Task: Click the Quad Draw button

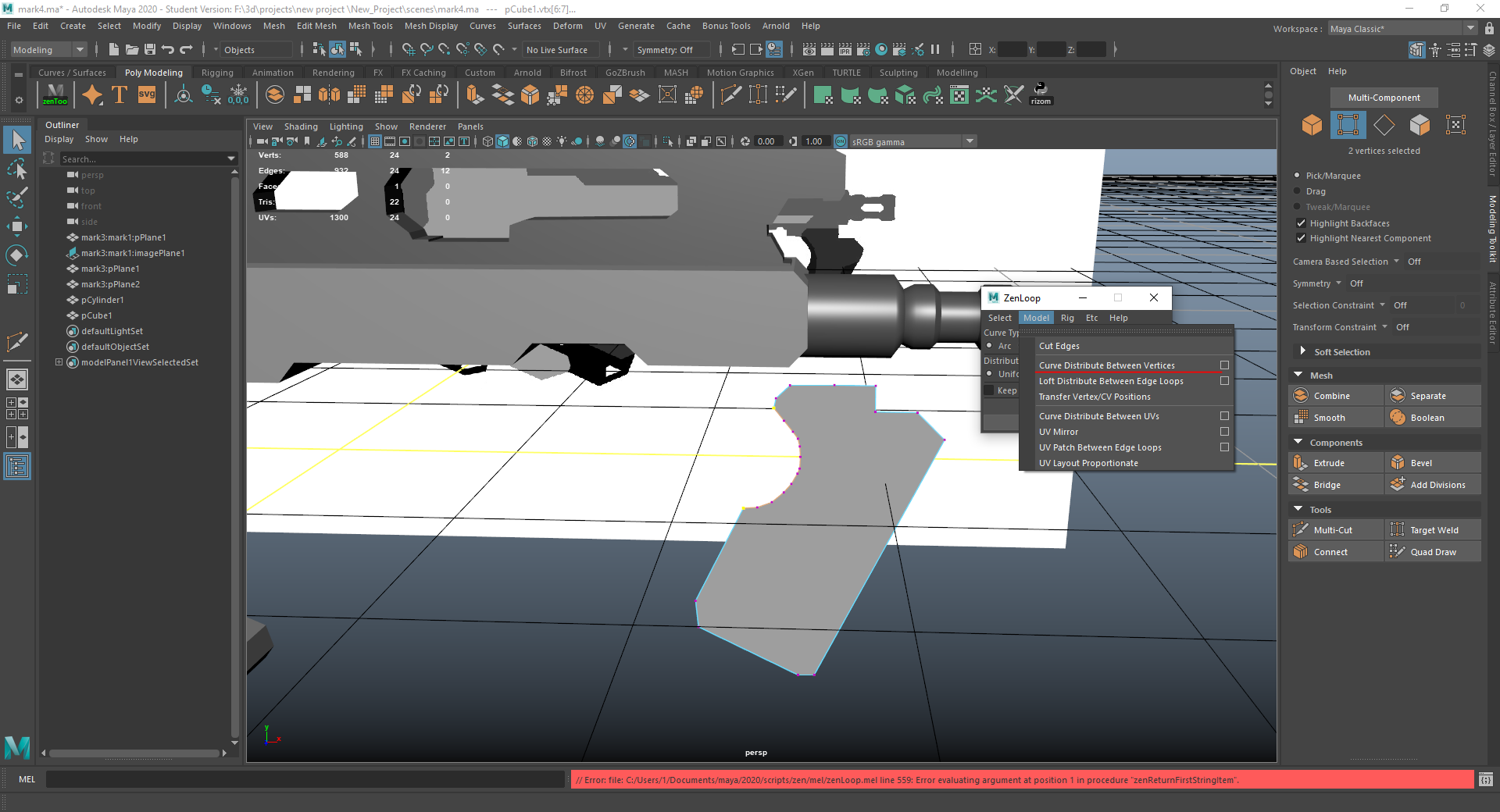Action: tap(1433, 552)
